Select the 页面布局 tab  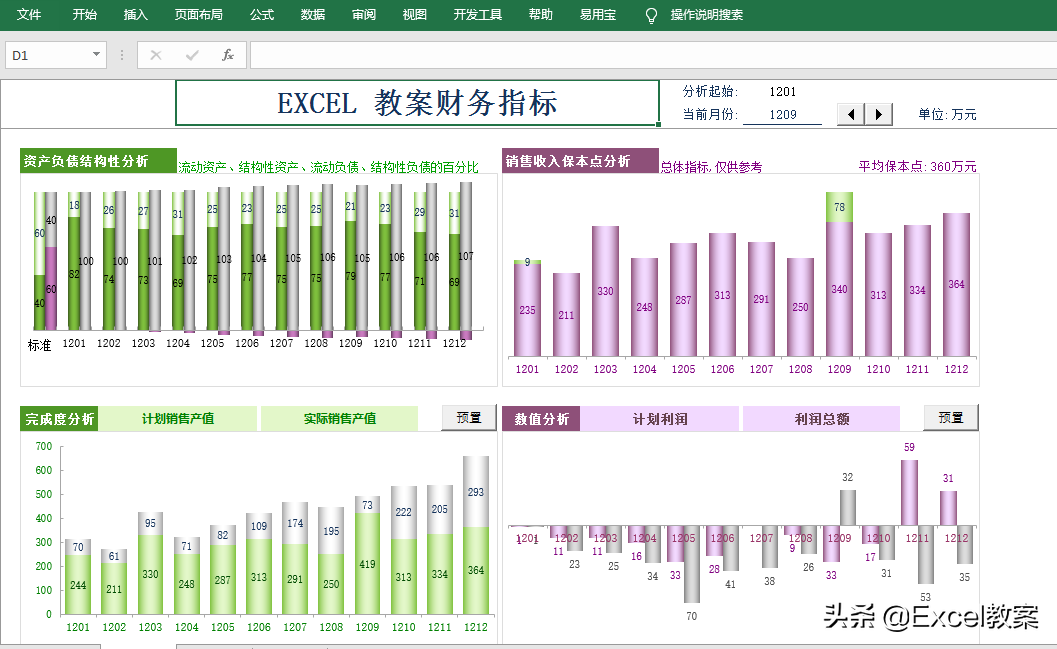pos(199,14)
